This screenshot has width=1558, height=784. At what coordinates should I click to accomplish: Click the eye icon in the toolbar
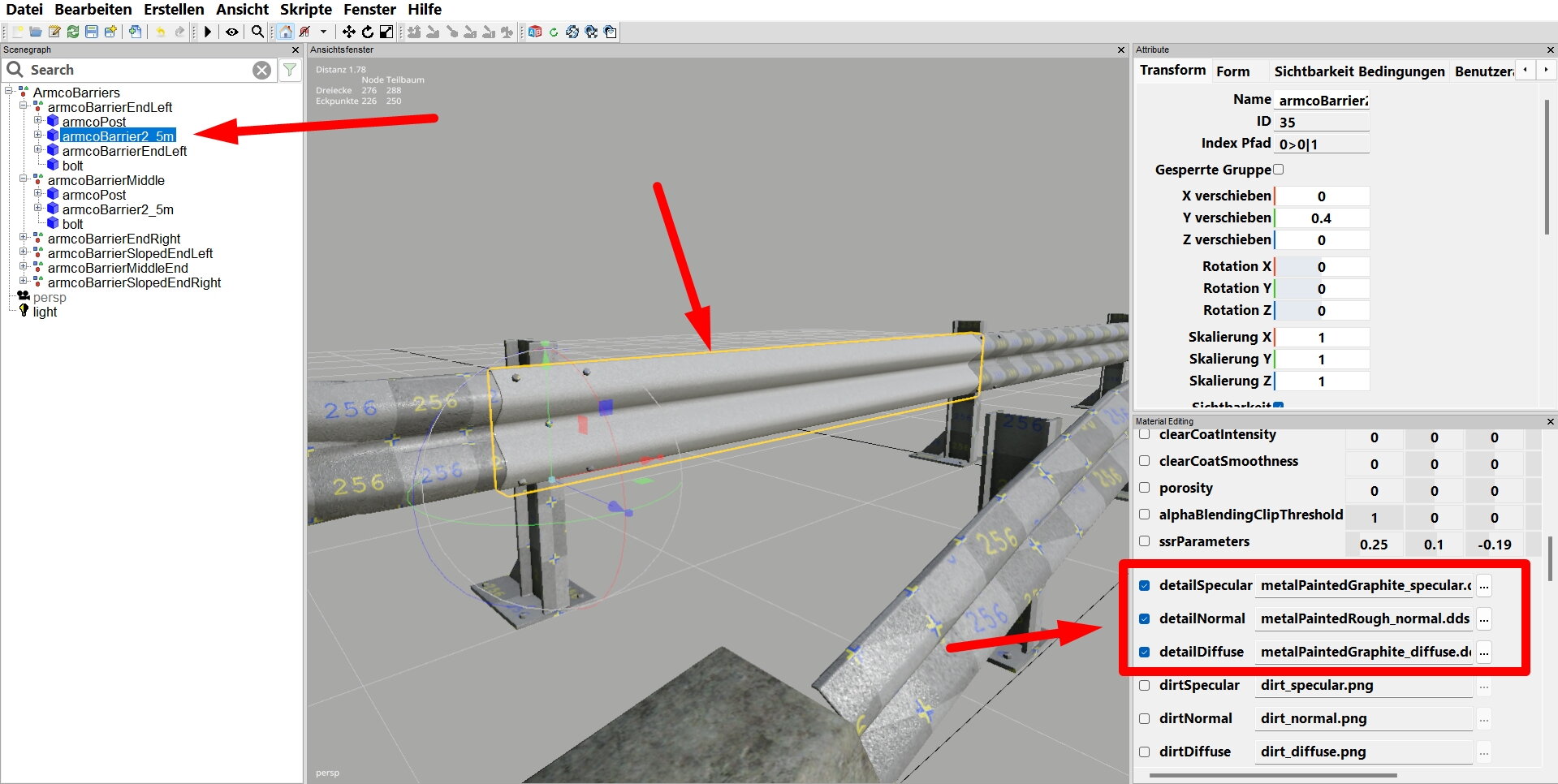click(x=232, y=32)
